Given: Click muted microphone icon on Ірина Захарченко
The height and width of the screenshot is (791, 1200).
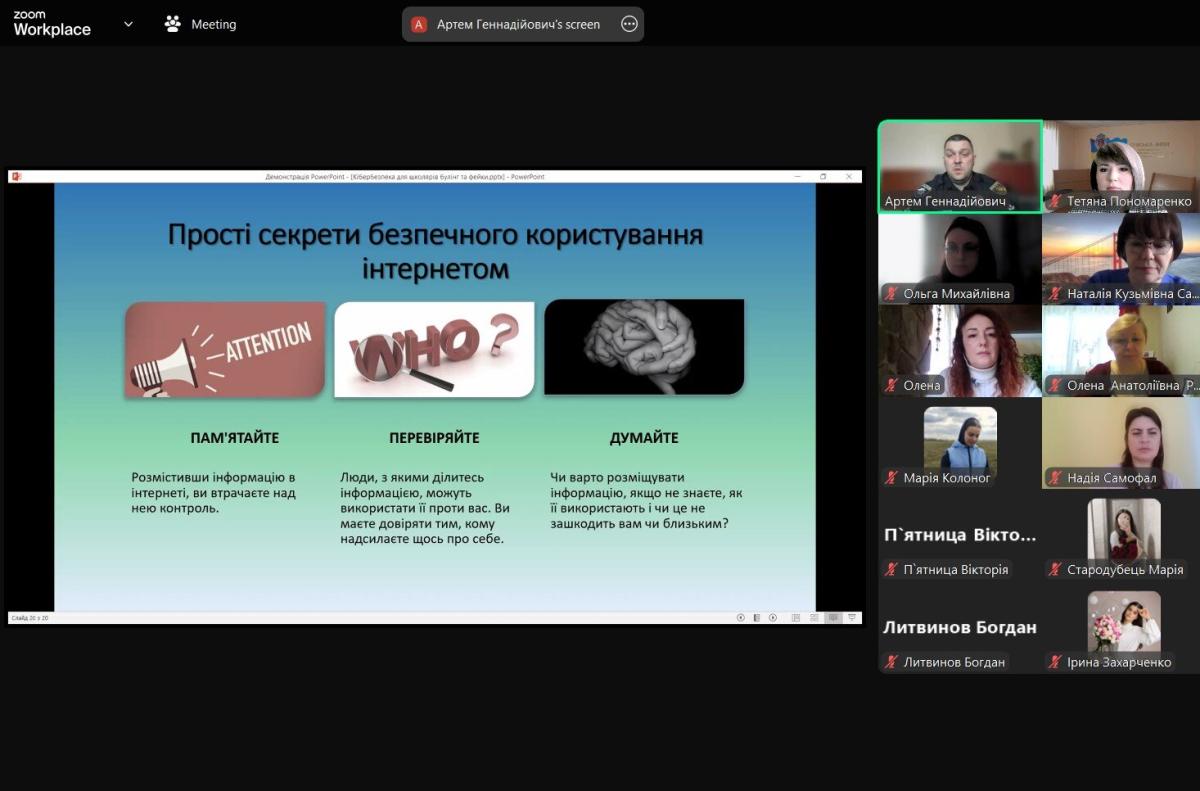Looking at the screenshot, I should tap(1054, 662).
